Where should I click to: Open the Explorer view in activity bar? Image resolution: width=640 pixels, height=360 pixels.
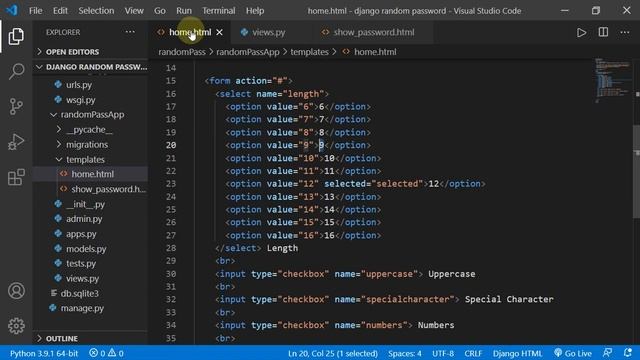tap(16, 36)
